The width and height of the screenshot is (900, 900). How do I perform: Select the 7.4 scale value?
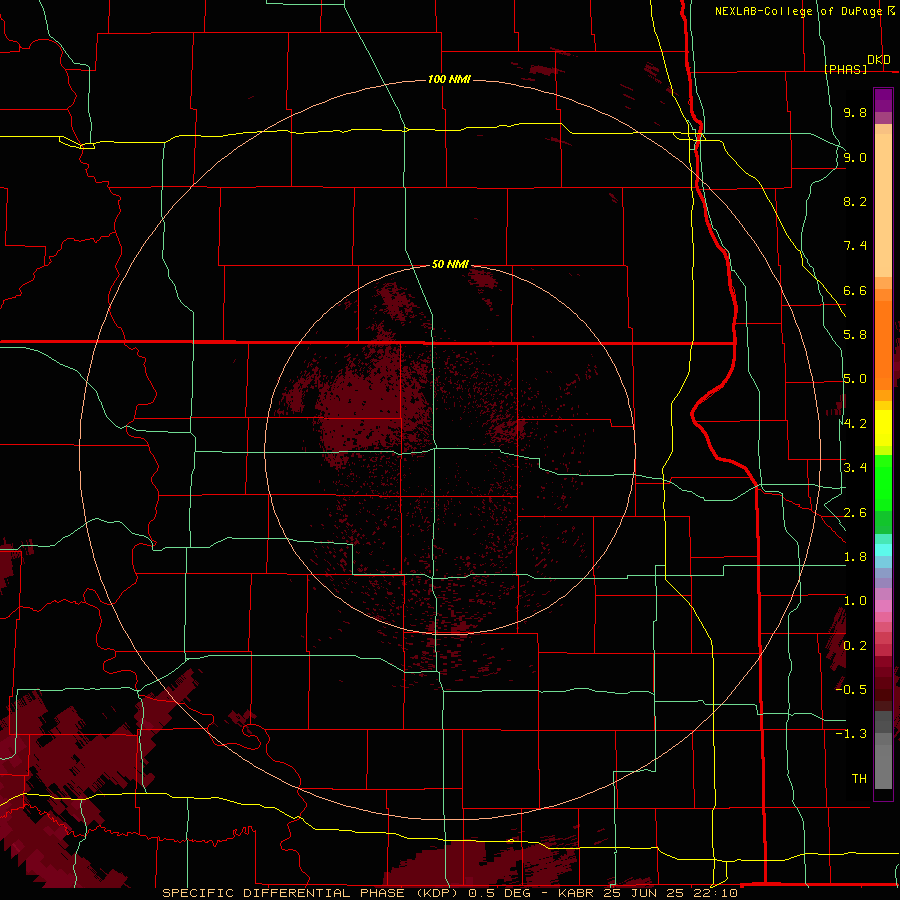[x=855, y=246]
